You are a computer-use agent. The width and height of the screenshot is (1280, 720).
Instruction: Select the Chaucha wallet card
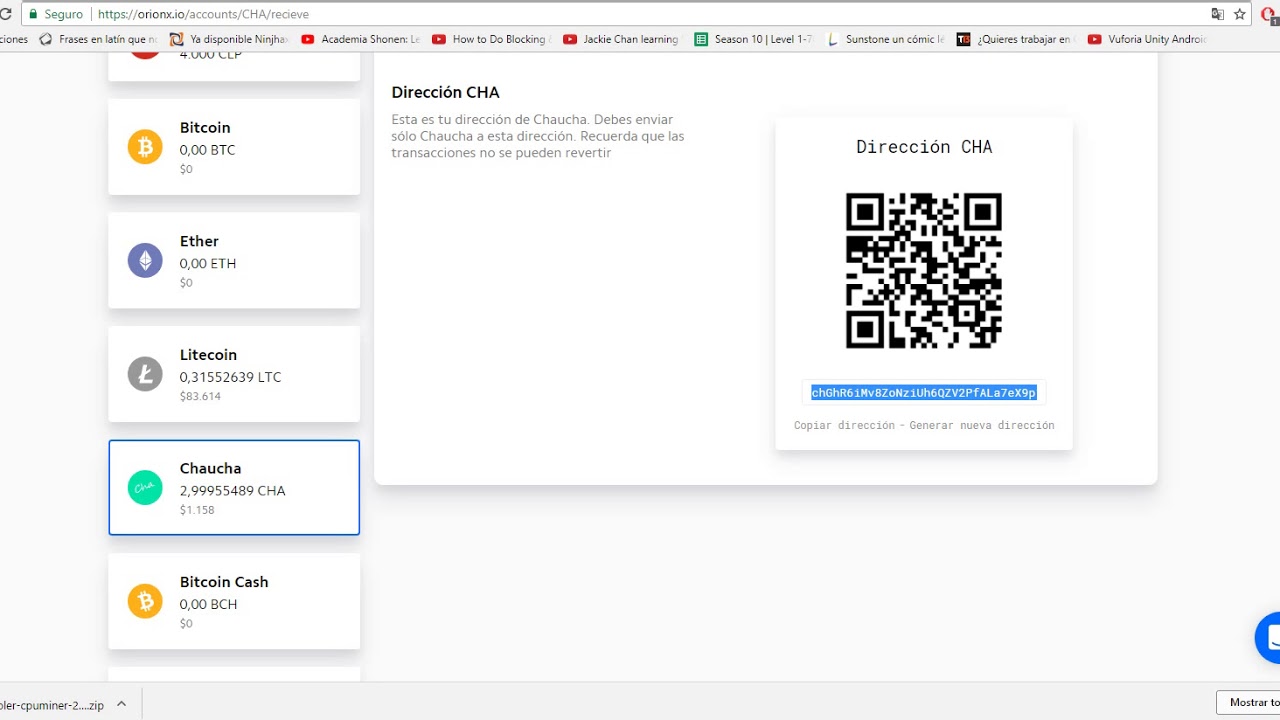[x=234, y=488]
